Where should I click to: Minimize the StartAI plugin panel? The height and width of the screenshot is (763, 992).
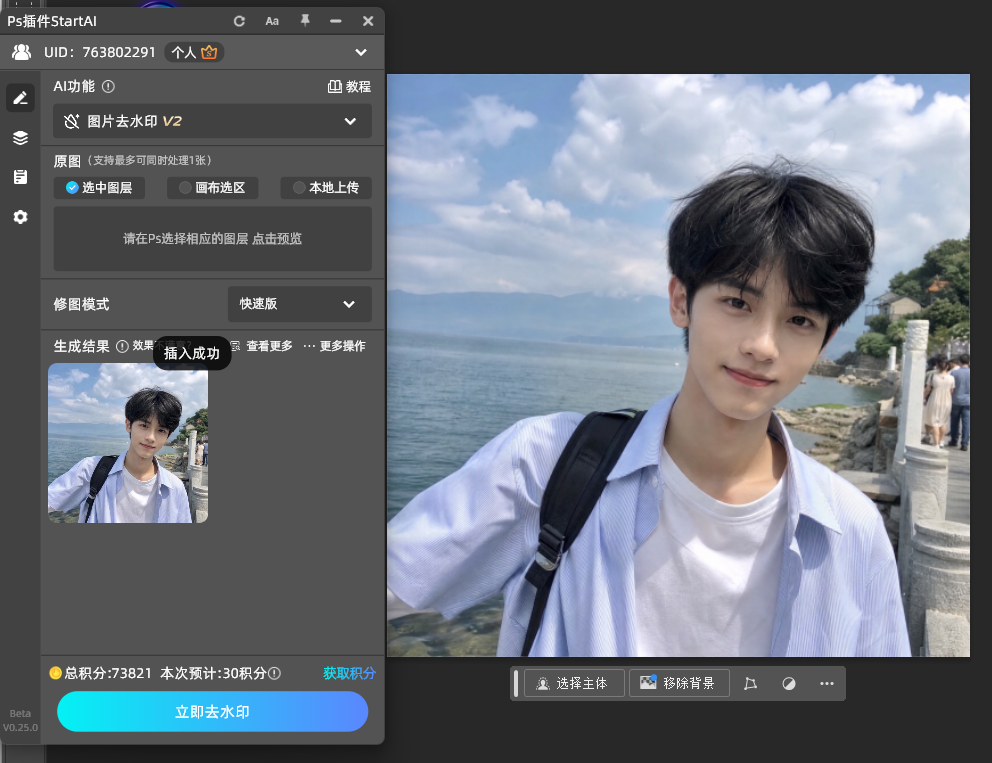click(x=336, y=21)
